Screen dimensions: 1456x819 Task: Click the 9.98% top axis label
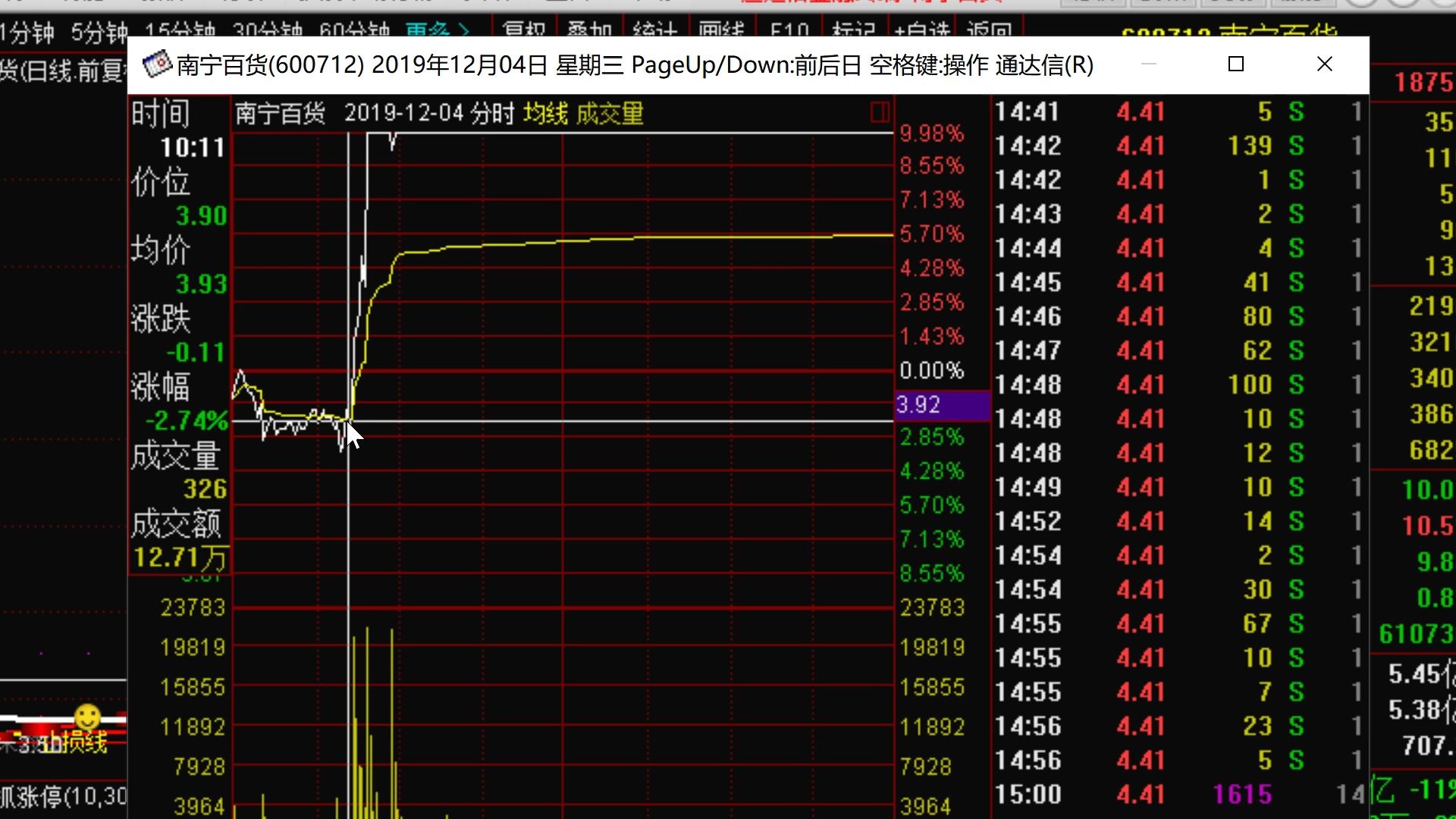pos(931,133)
